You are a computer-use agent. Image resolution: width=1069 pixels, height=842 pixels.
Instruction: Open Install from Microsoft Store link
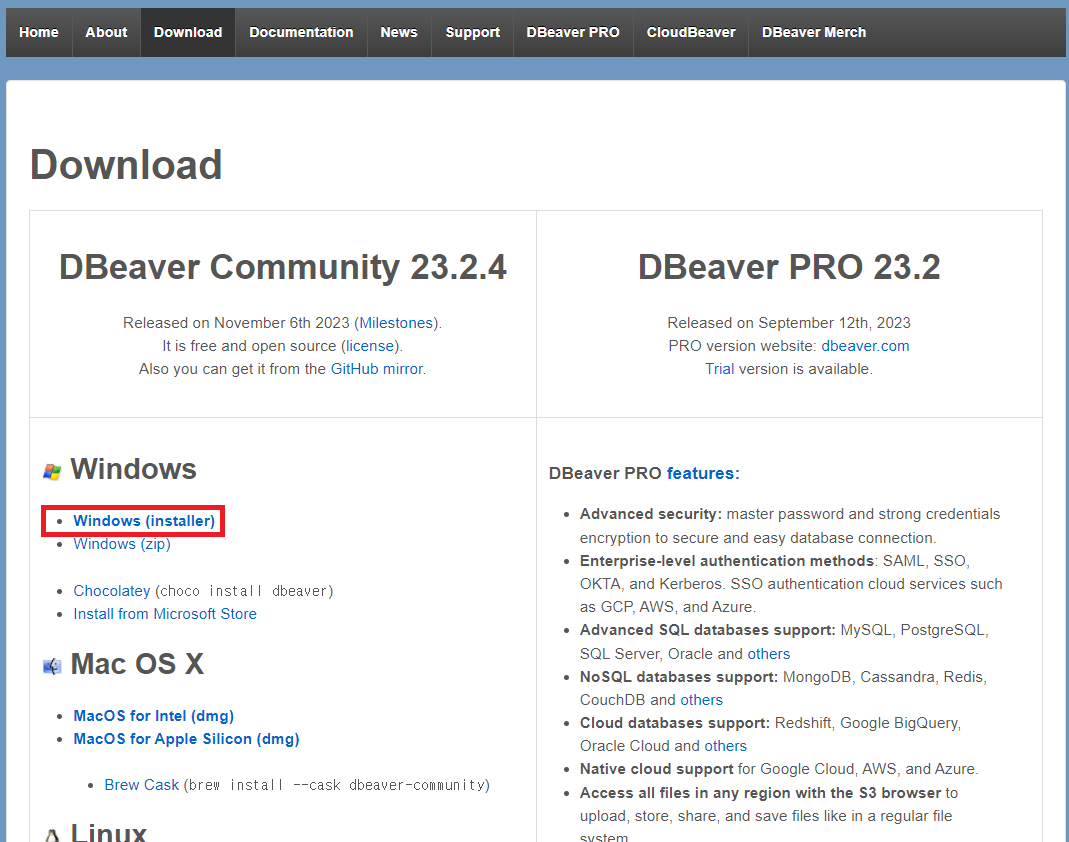coord(165,614)
